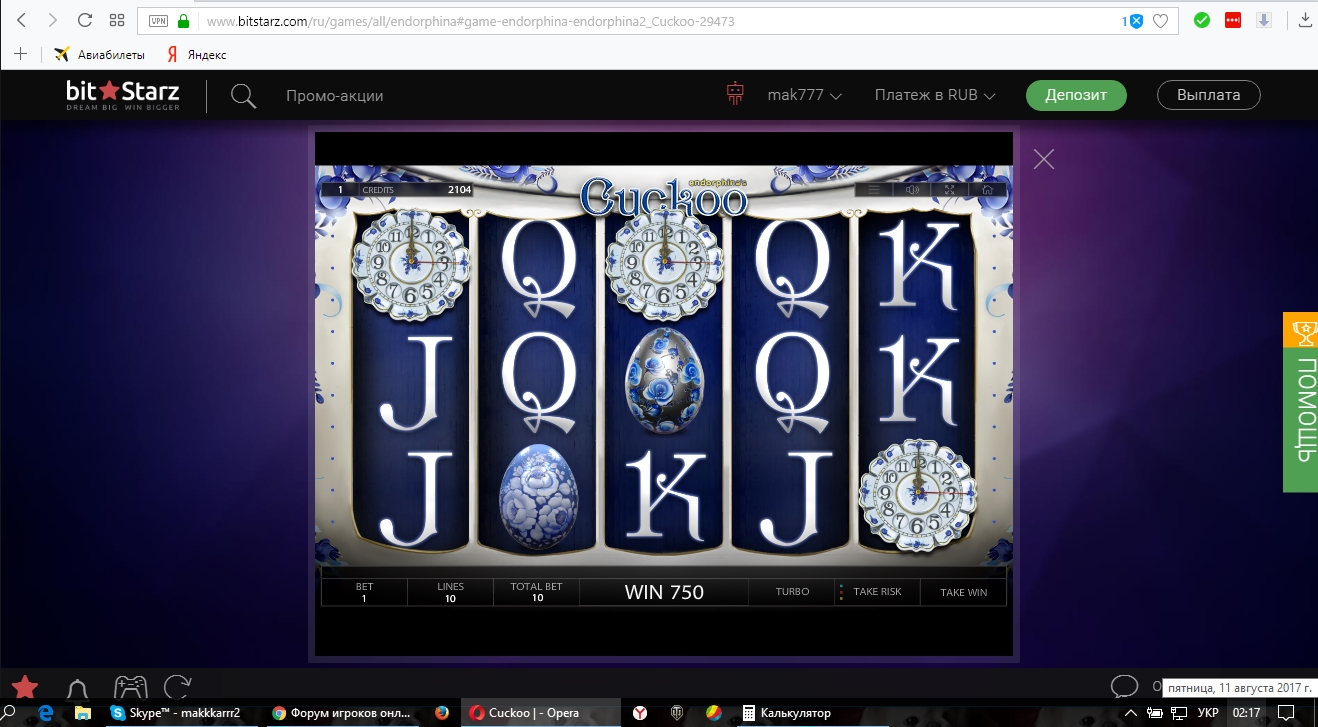Switch the УКР keyboard language
This screenshot has width=1318, height=727.
(x=1208, y=713)
